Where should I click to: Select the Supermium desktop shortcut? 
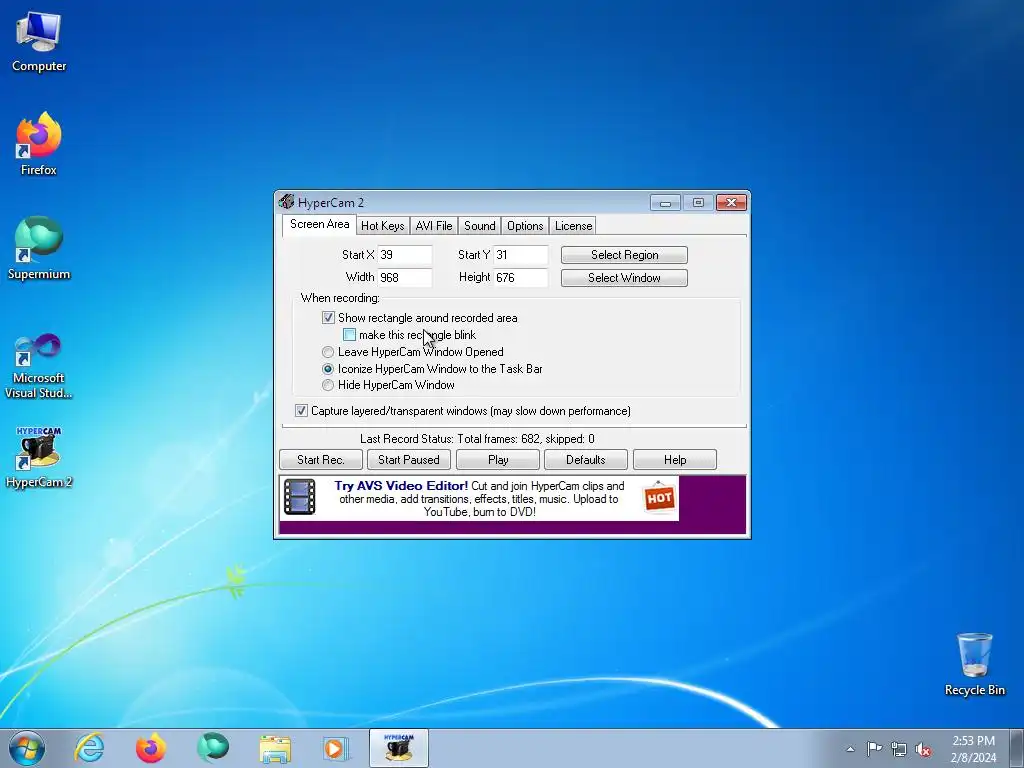coord(39,248)
